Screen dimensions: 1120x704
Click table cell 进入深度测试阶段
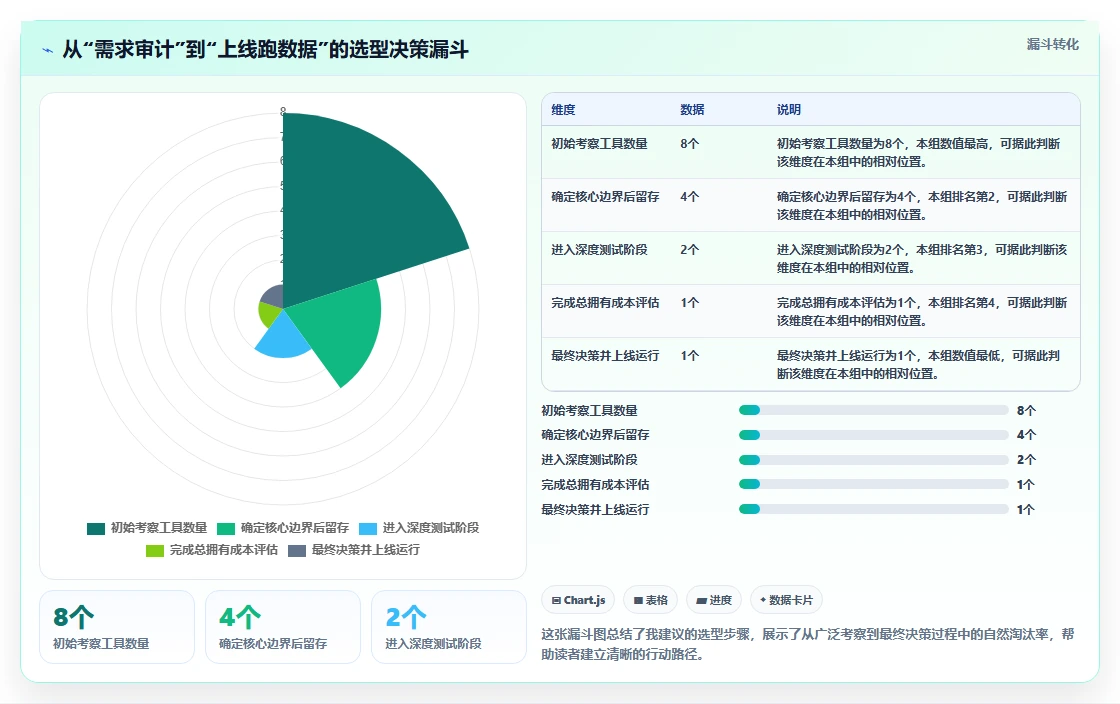tap(599, 249)
